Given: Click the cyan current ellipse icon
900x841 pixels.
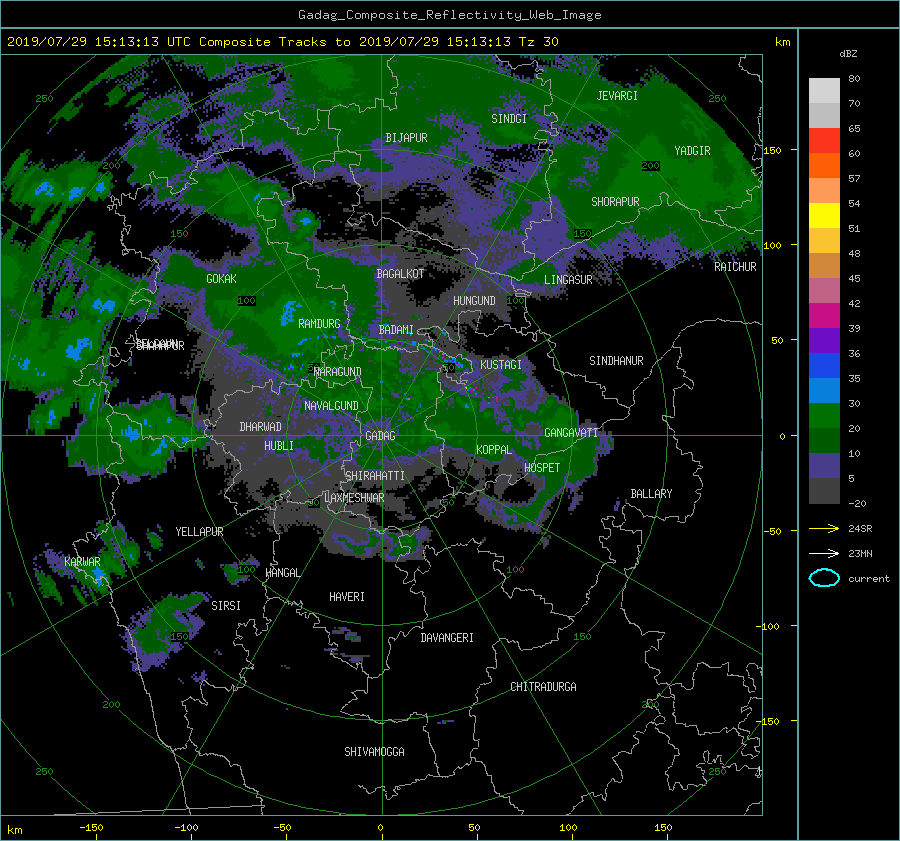Looking at the screenshot, I should (x=824, y=578).
